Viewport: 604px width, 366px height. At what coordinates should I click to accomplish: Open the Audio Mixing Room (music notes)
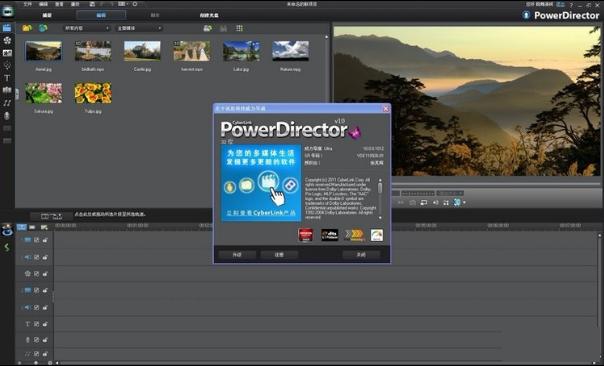[x=7, y=103]
